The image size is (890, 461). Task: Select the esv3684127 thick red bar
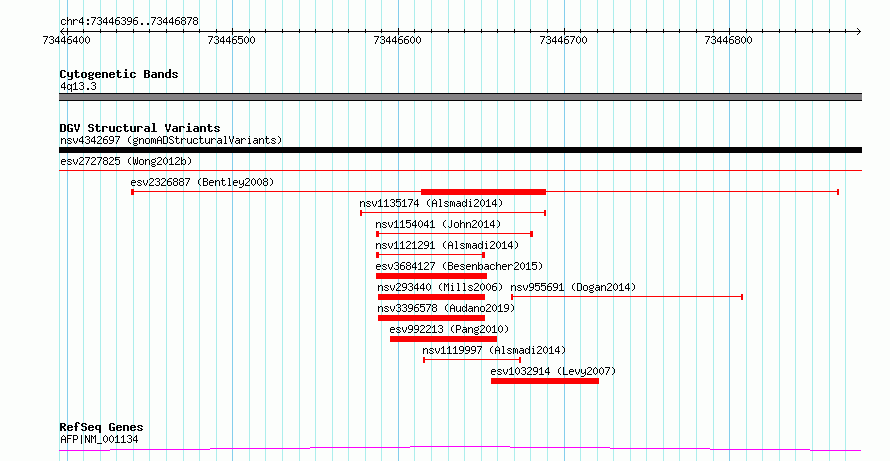431,276
